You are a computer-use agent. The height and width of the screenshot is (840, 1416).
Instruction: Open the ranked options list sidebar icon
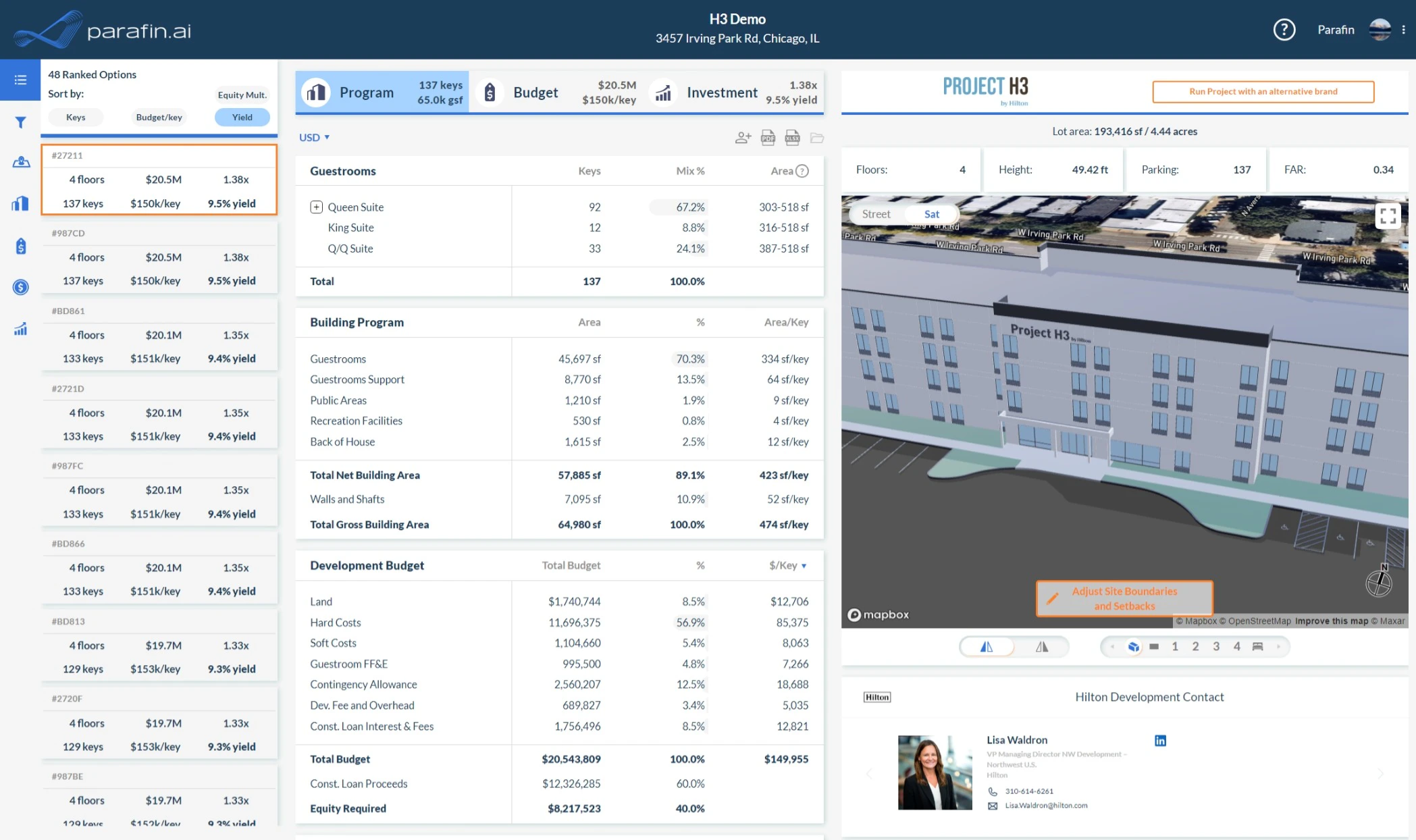pyautogui.click(x=20, y=80)
